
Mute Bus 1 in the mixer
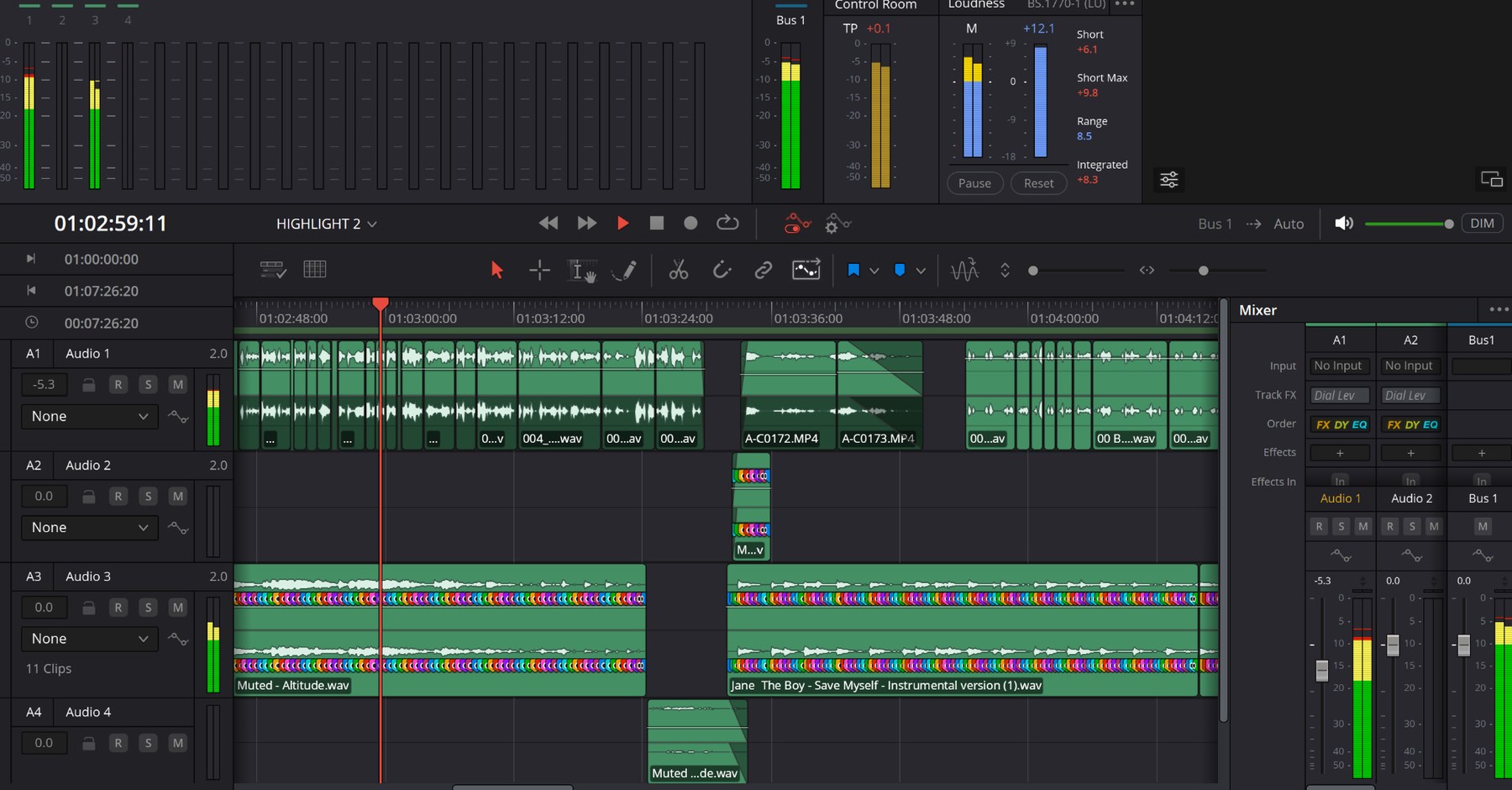(1483, 526)
